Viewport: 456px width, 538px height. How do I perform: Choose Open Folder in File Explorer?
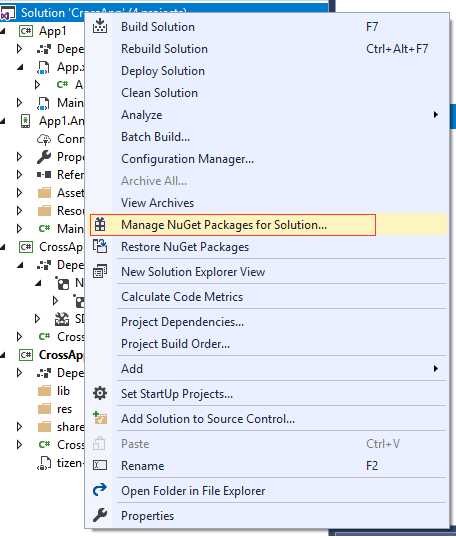[193, 491]
